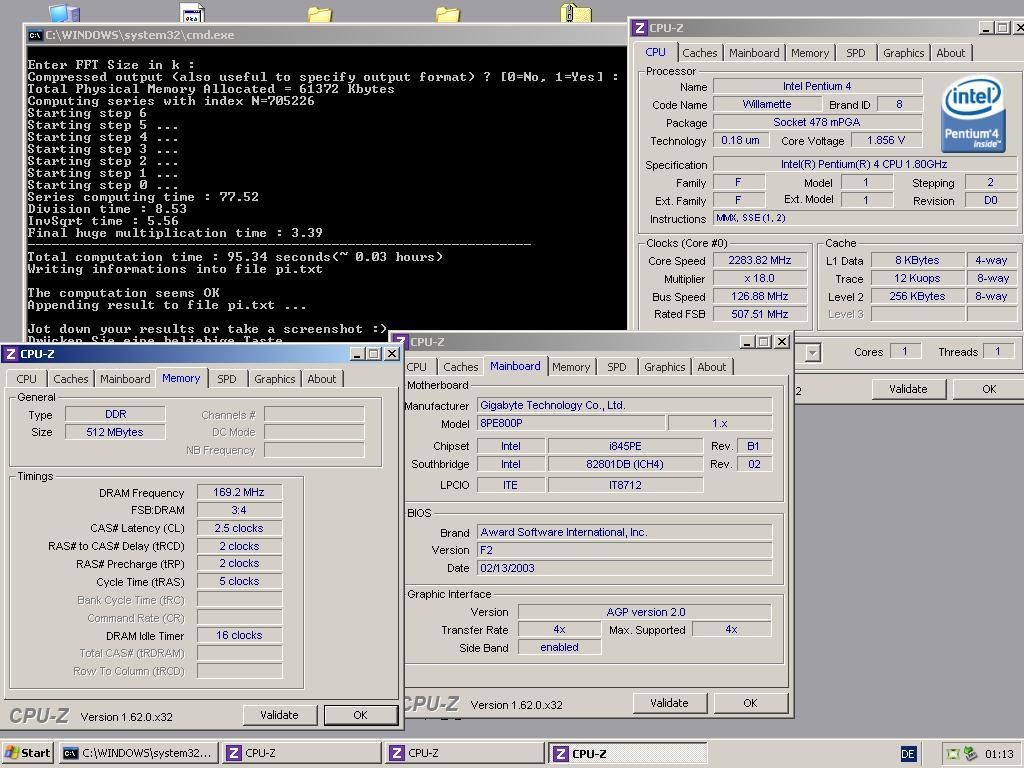Click Validate in Mainboard window

[669, 703]
